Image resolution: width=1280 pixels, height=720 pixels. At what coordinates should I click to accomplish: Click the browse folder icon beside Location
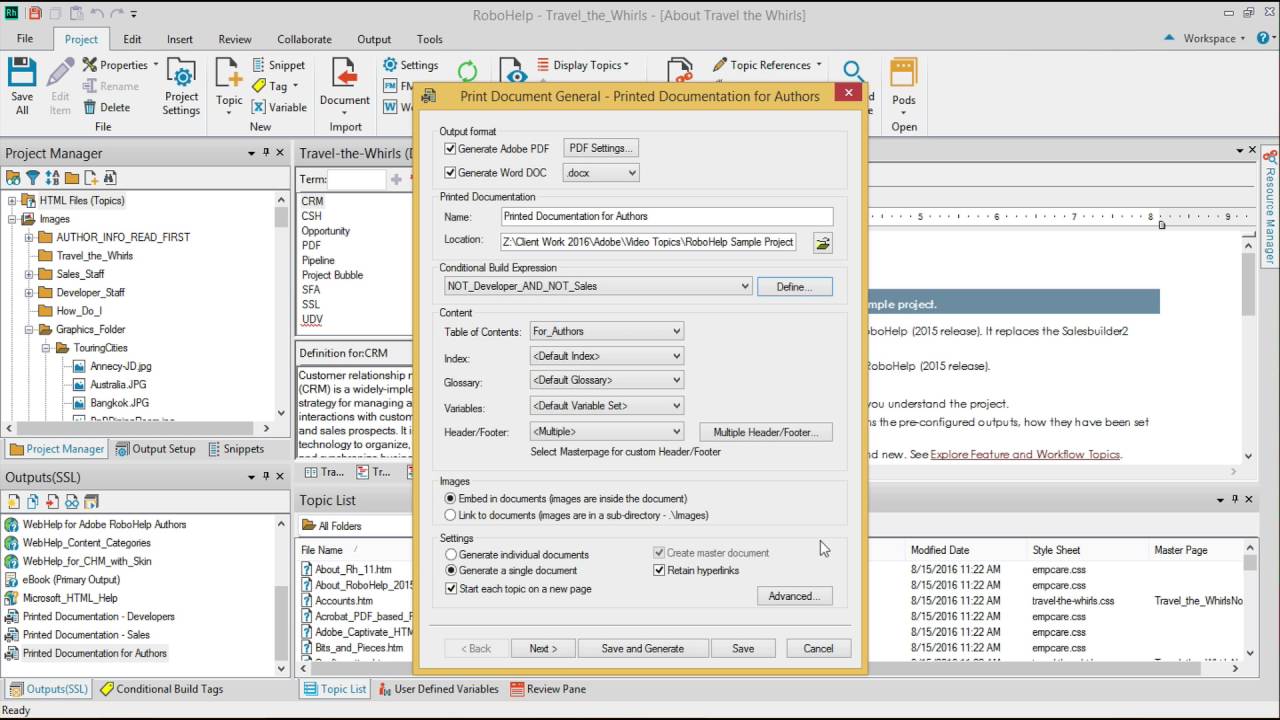pos(822,242)
